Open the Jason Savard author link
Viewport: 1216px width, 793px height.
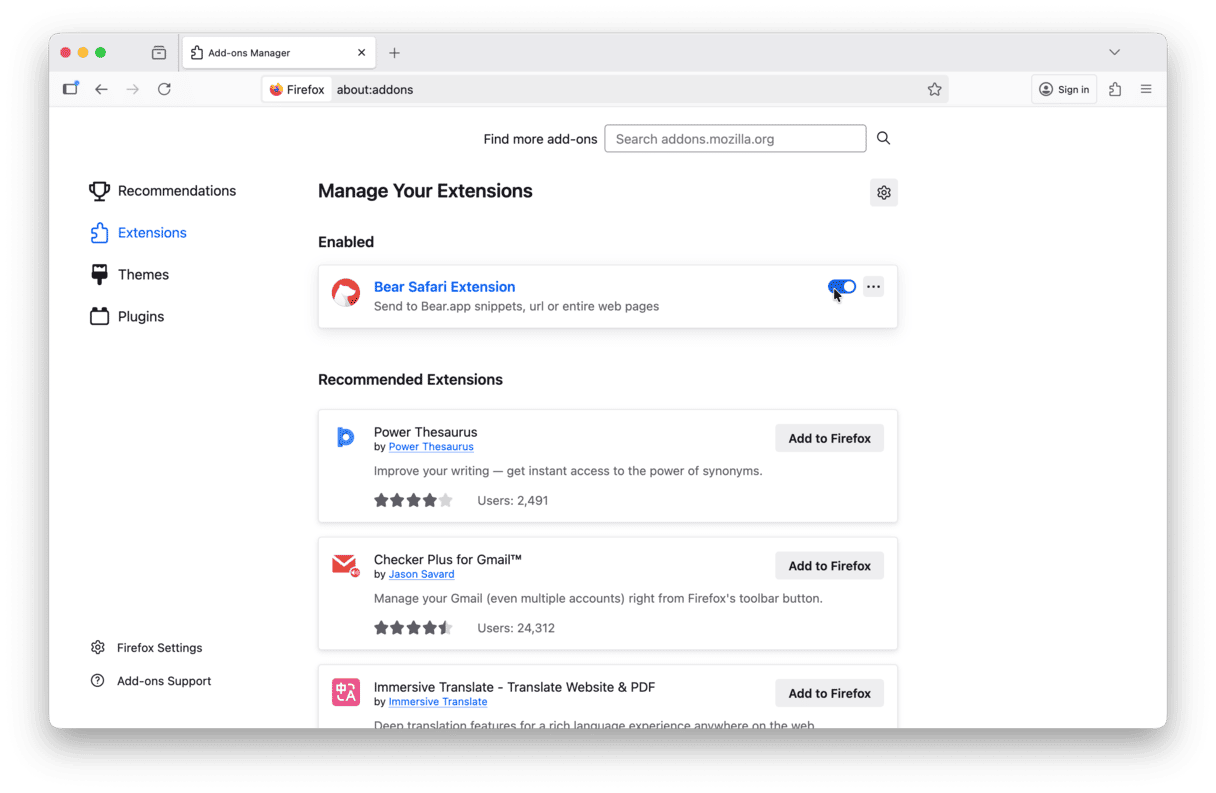pyautogui.click(x=421, y=574)
